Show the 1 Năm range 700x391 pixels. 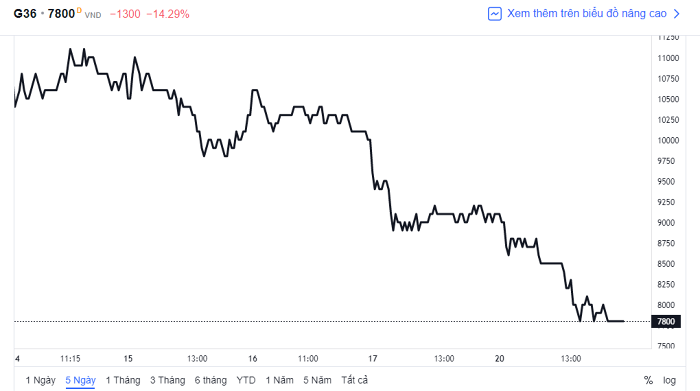click(x=279, y=380)
